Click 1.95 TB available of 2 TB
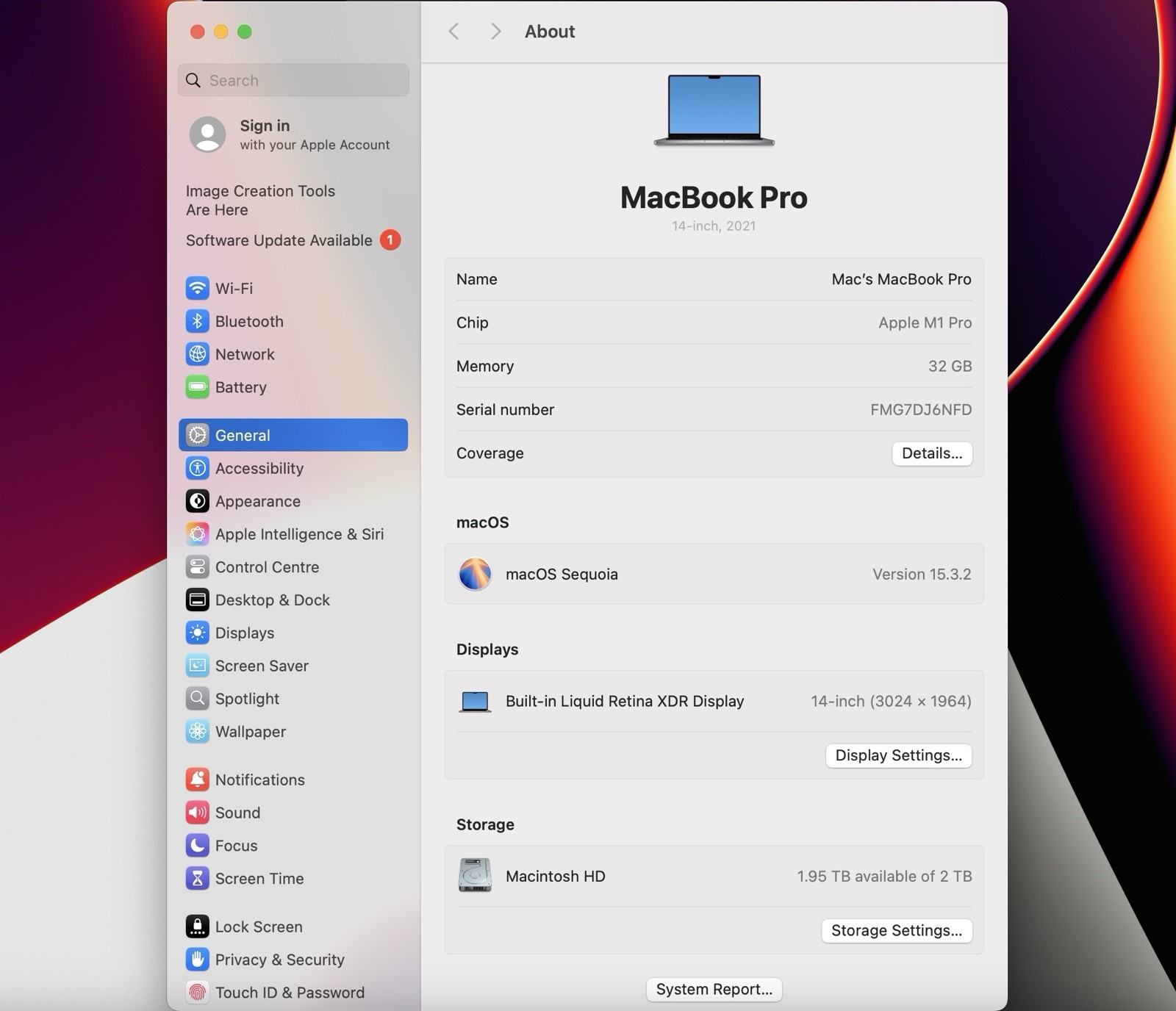This screenshot has height=1011, width=1176. tap(884, 876)
